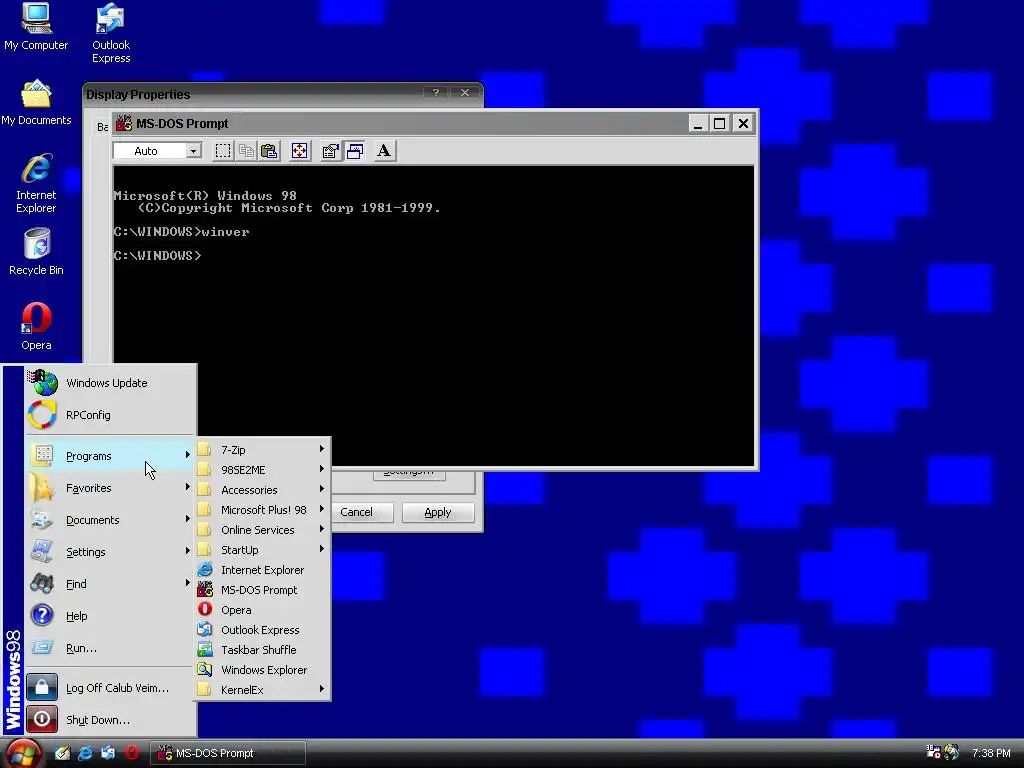Open Windows Update in Start menu
This screenshot has height=768, width=1024.
tap(110, 383)
